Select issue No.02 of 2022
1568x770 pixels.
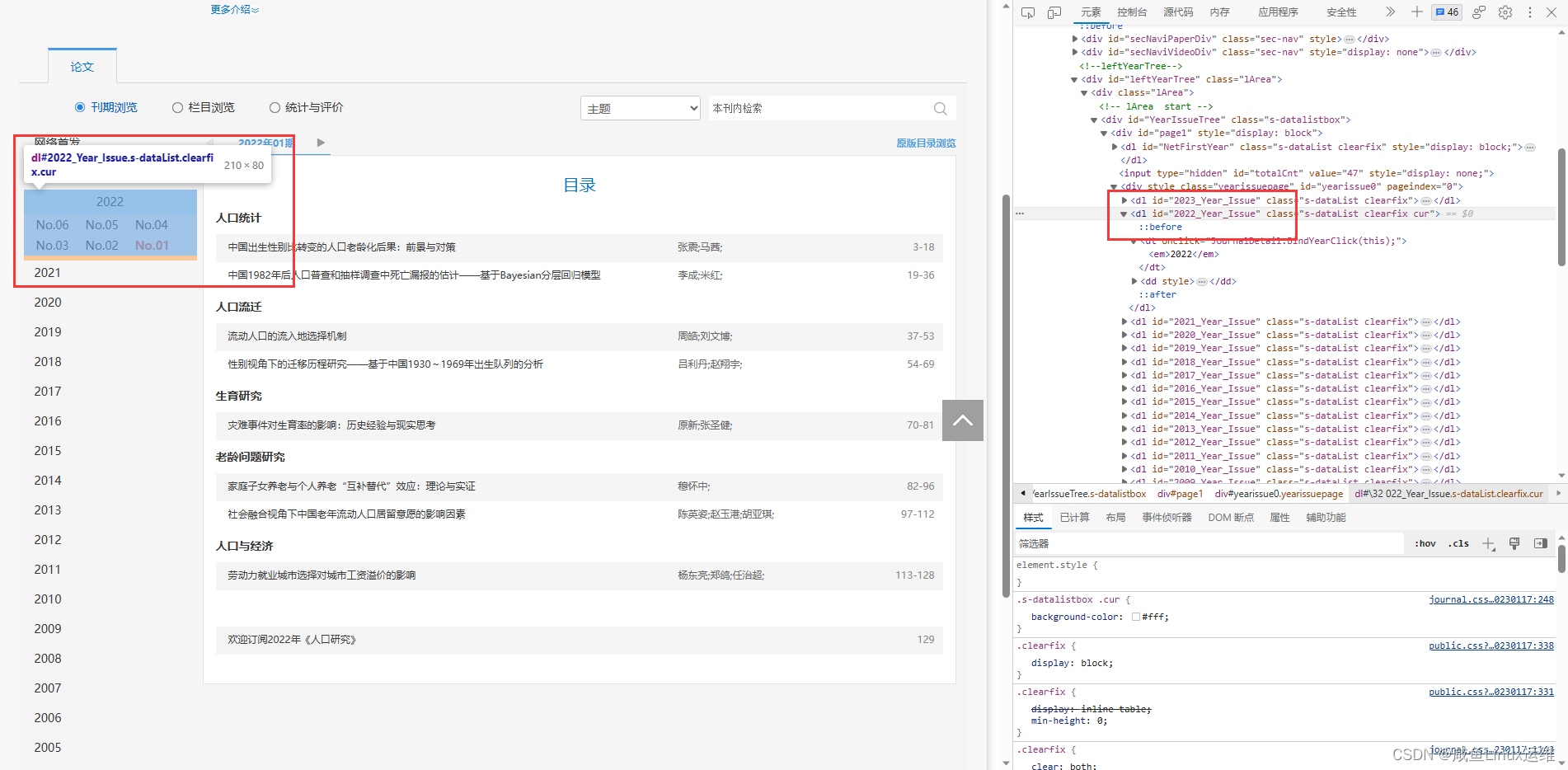101,245
